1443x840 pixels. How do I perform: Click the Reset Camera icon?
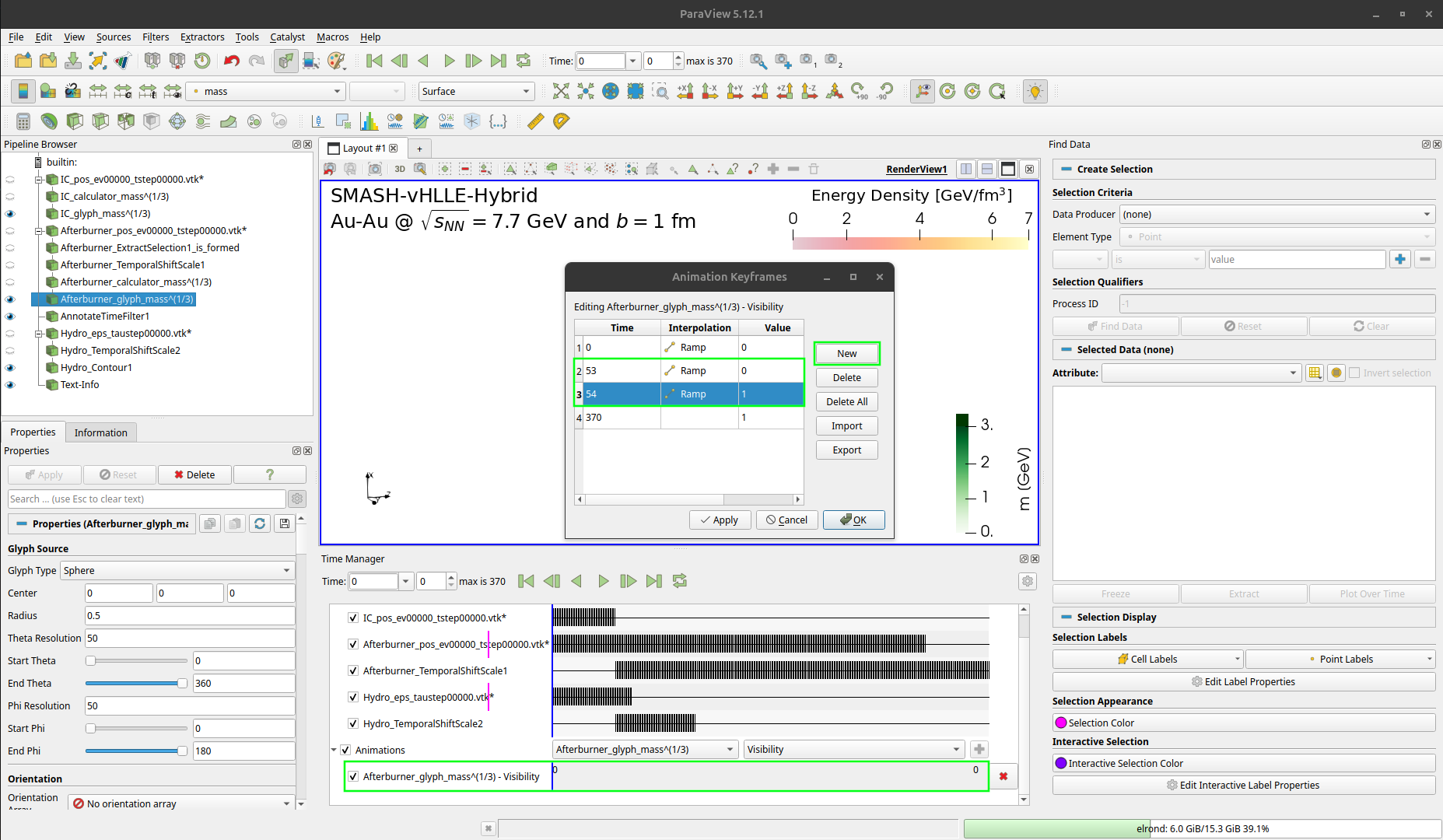560,92
